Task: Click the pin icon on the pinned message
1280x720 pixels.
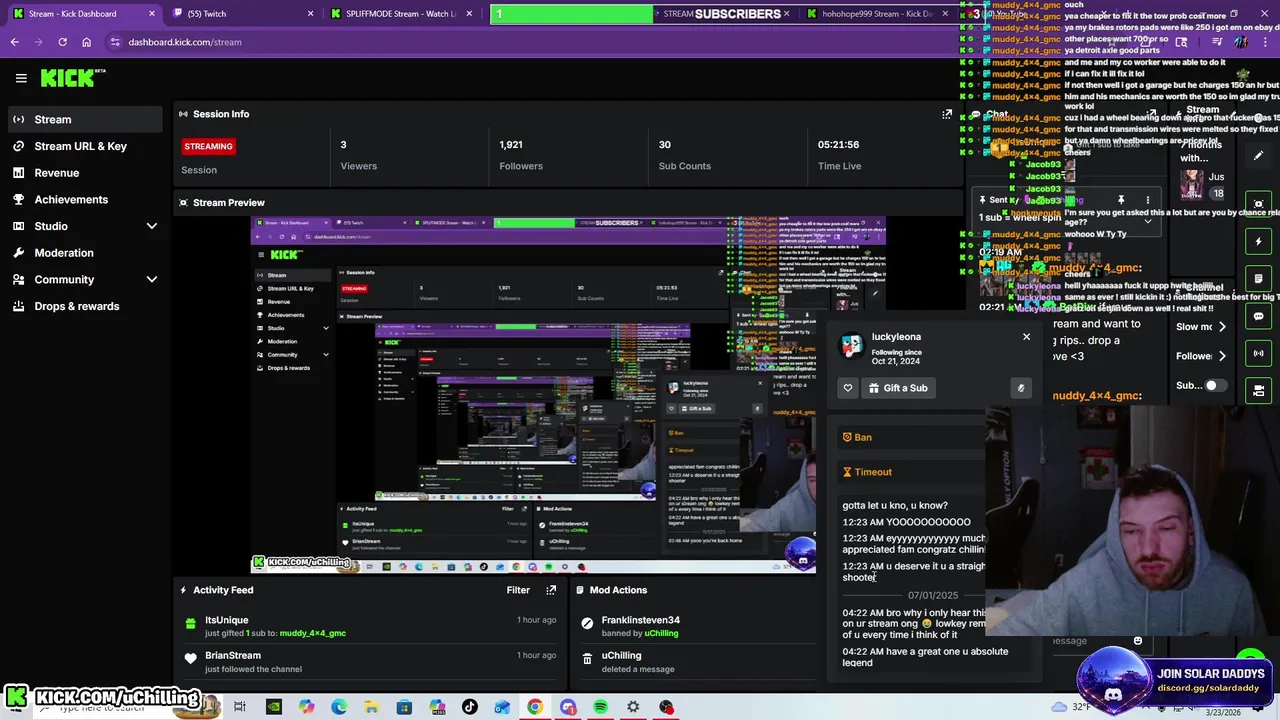Action: (1121, 200)
